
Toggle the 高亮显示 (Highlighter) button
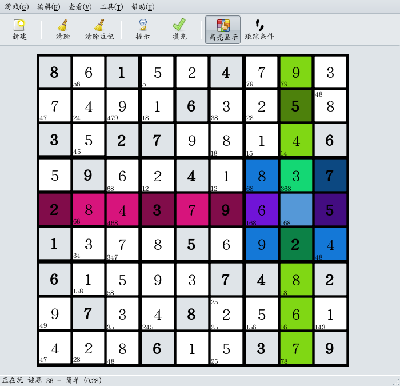[223, 29]
